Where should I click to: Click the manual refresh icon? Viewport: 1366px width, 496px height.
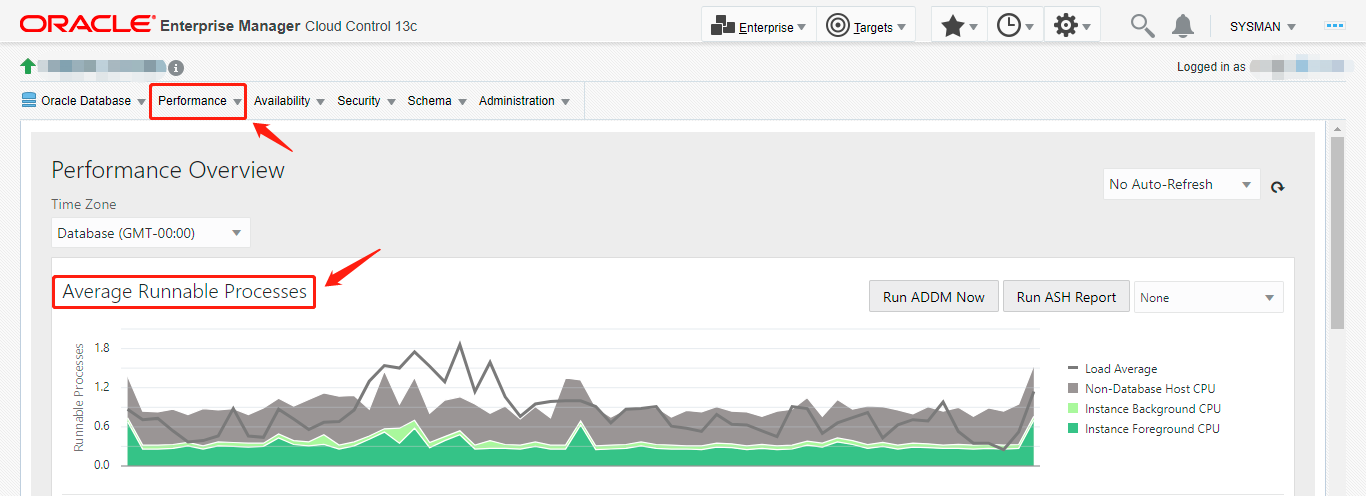coord(1277,186)
